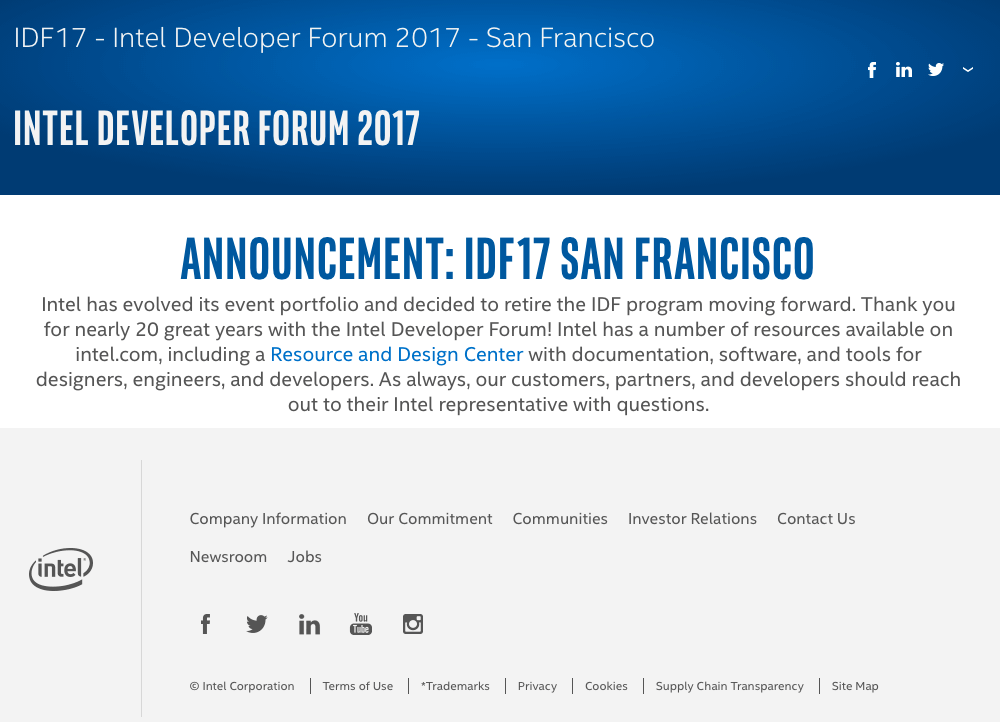Viewport: 1000px width, 722px height.
Task: Navigate to the Site Map
Action: (x=855, y=686)
